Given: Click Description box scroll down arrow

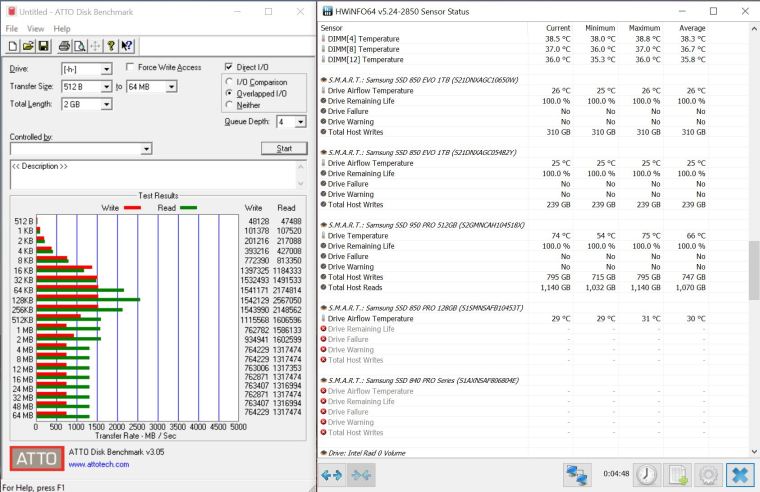Looking at the screenshot, I should tap(301, 183).
